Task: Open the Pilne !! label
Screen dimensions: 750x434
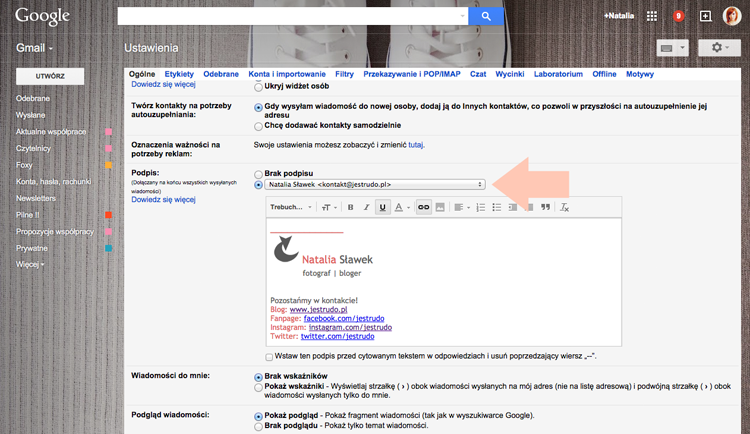Action: 27,215
